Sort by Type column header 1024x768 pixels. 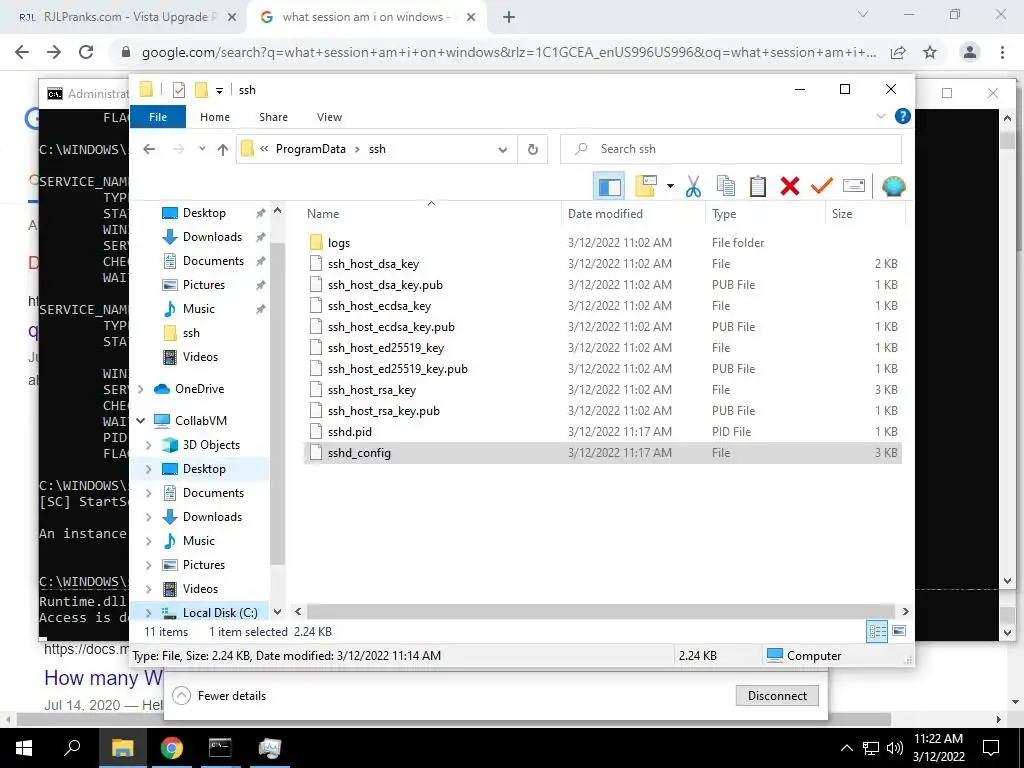tap(765, 214)
